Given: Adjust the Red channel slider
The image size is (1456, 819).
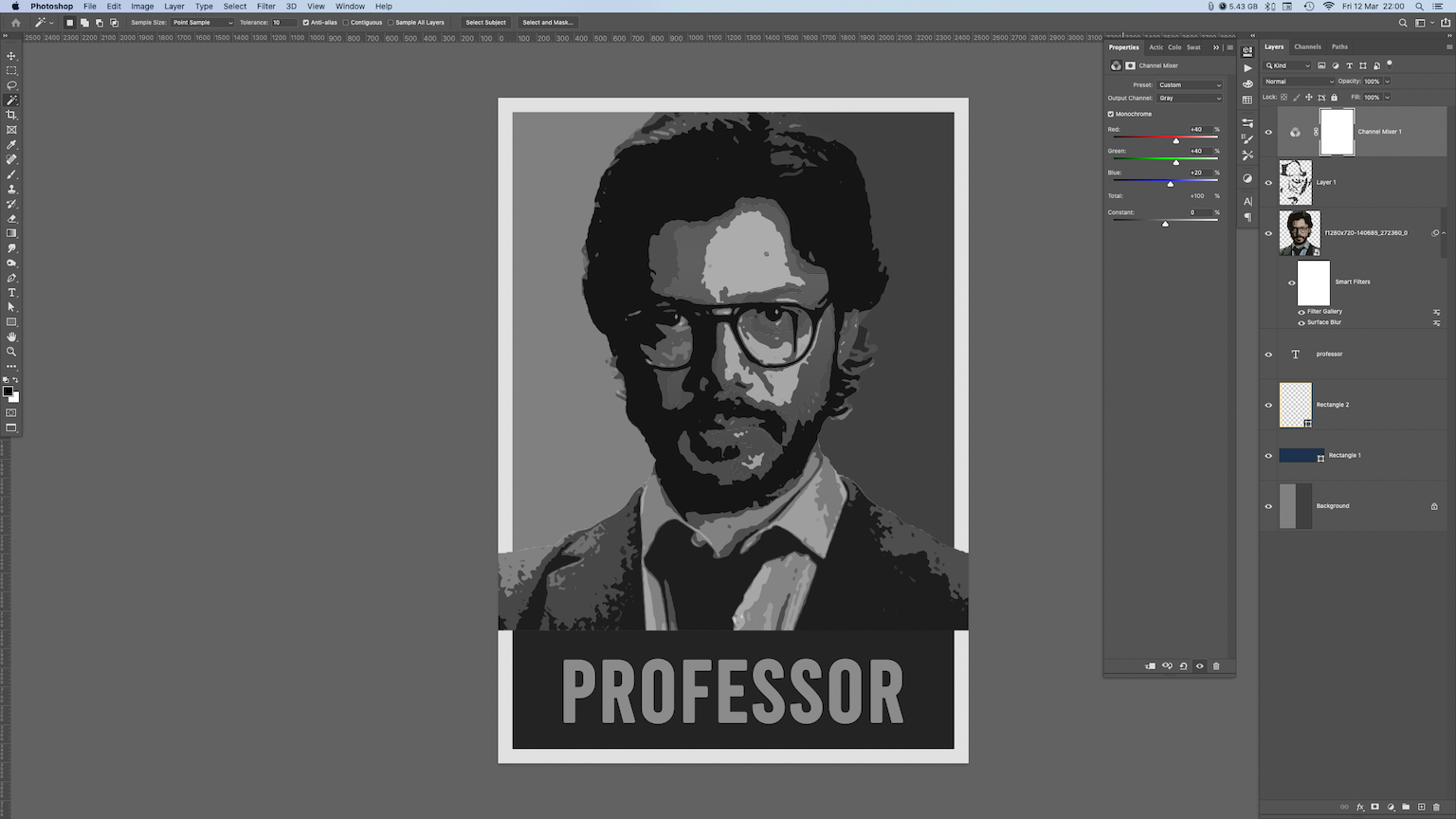Looking at the screenshot, I should pyautogui.click(x=1176, y=140).
